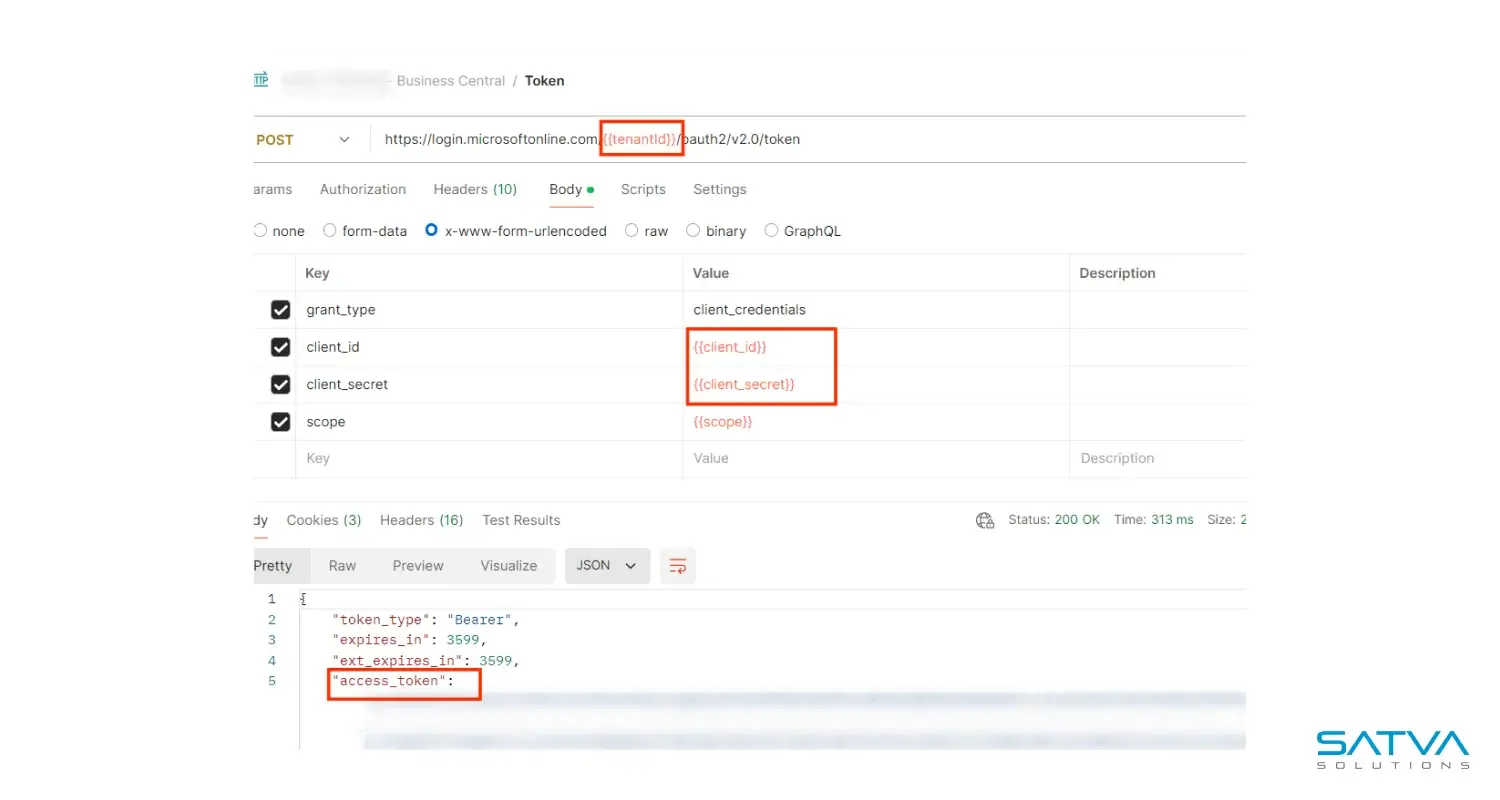This screenshot has width=1500, height=800.
Task: Open the Settings tab
Action: coord(720,189)
